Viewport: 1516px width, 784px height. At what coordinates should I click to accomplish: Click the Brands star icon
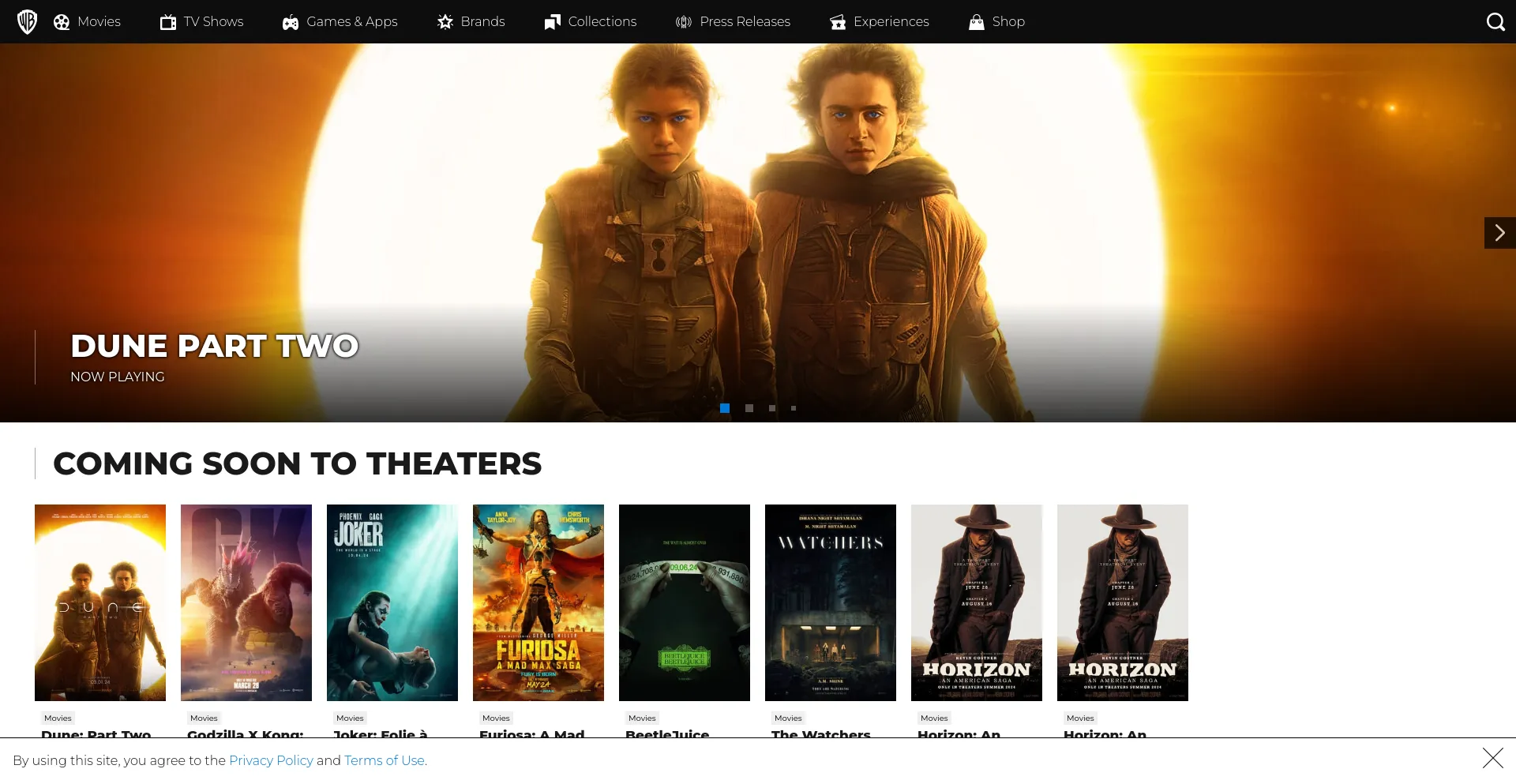pyautogui.click(x=446, y=21)
